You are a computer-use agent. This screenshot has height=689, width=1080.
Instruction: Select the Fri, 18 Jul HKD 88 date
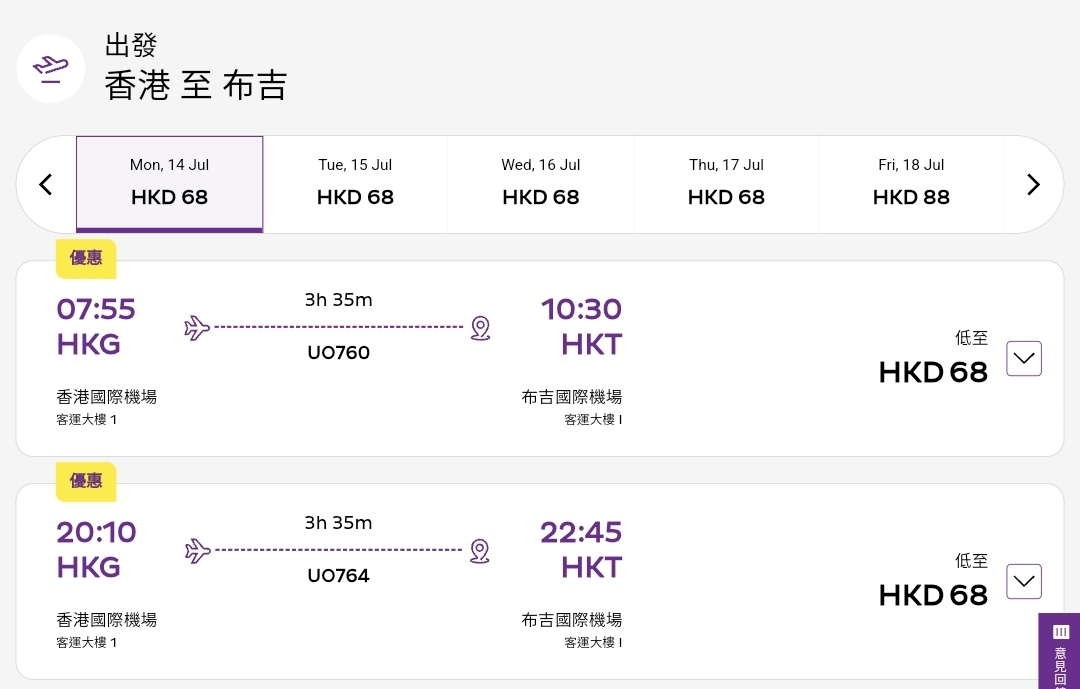tap(911, 184)
